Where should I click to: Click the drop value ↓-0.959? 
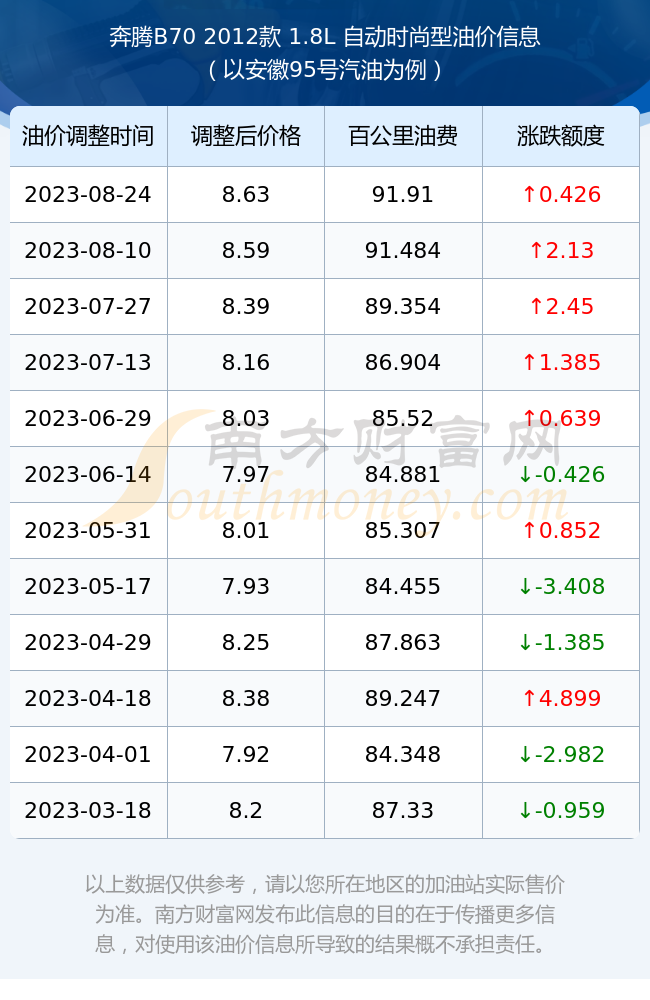(561, 811)
